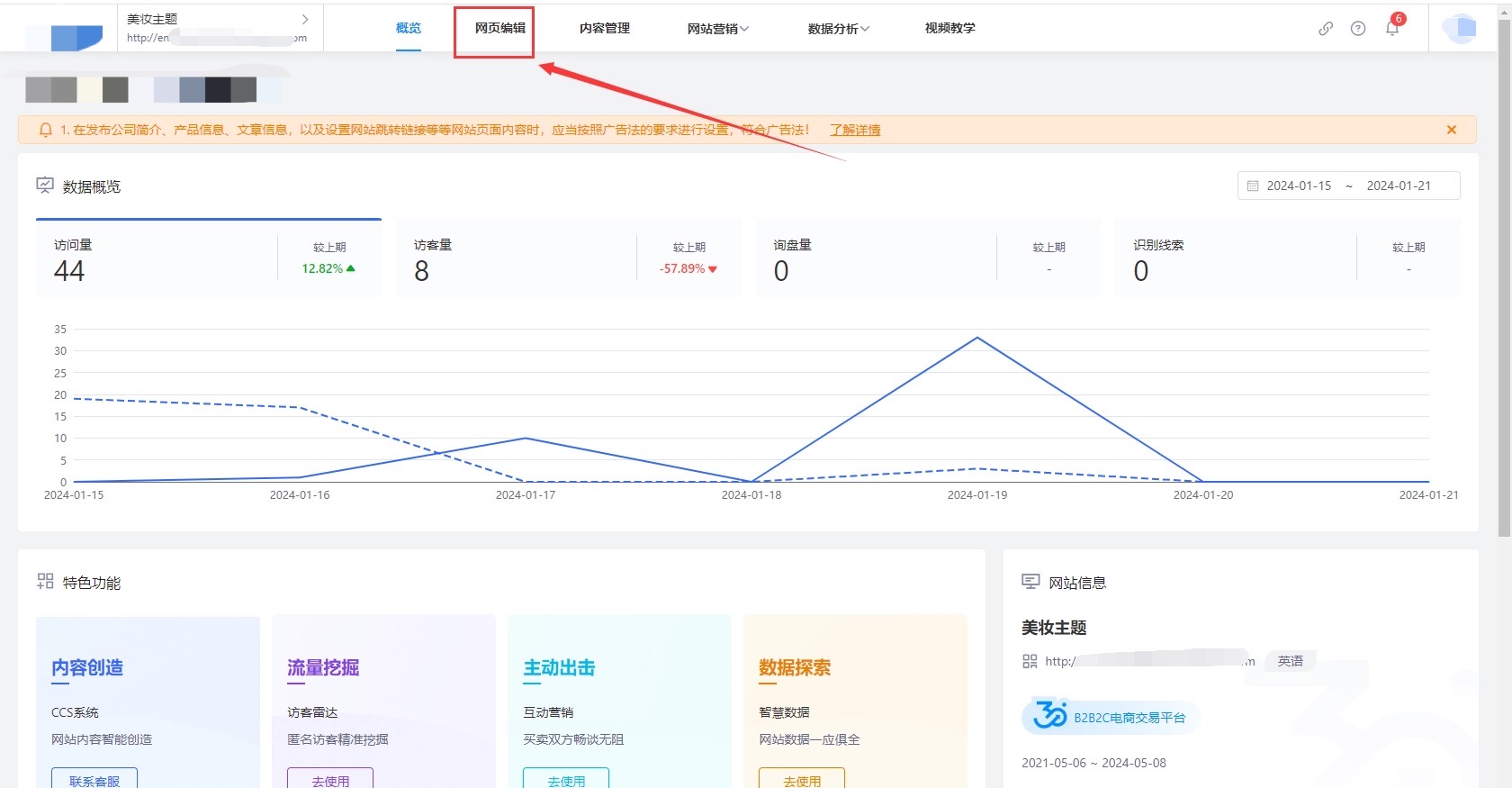1512x788 pixels.
Task: Click the start date 2024-01-15 field
Action: click(x=1298, y=186)
